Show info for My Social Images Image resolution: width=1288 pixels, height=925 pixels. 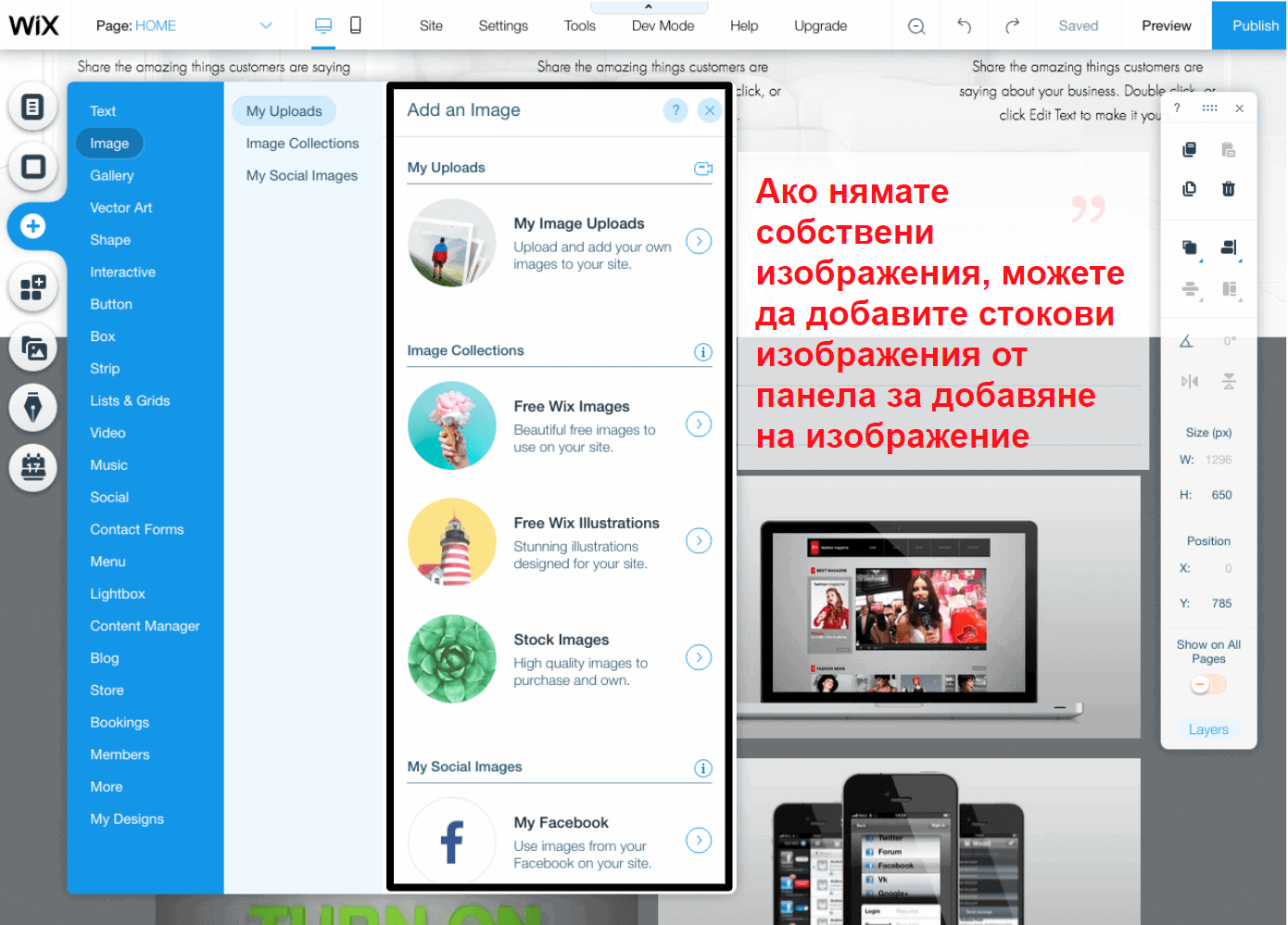click(703, 767)
